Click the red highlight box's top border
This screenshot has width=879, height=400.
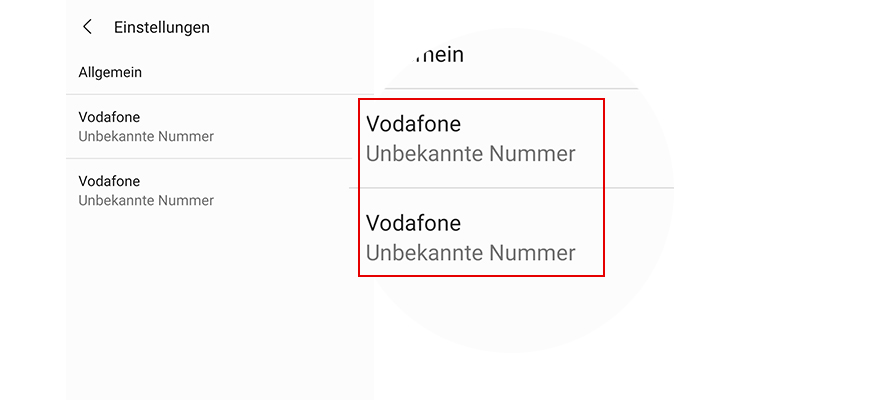tap(481, 99)
